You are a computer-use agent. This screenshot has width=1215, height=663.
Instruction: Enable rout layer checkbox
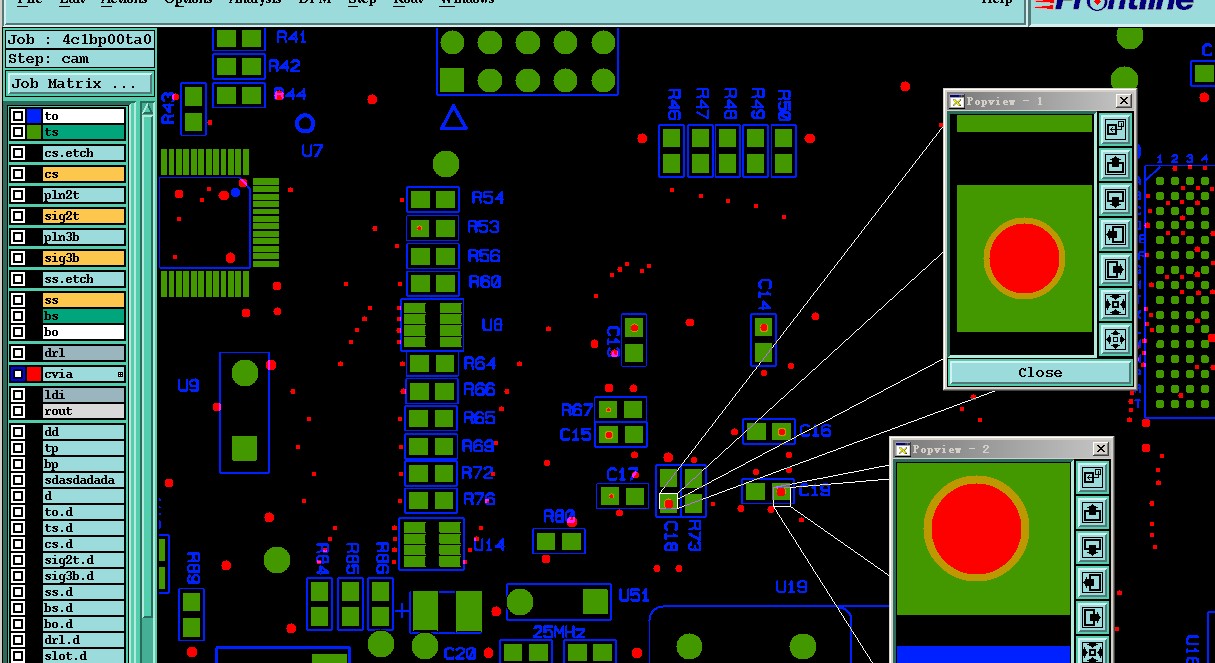[18, 411]
